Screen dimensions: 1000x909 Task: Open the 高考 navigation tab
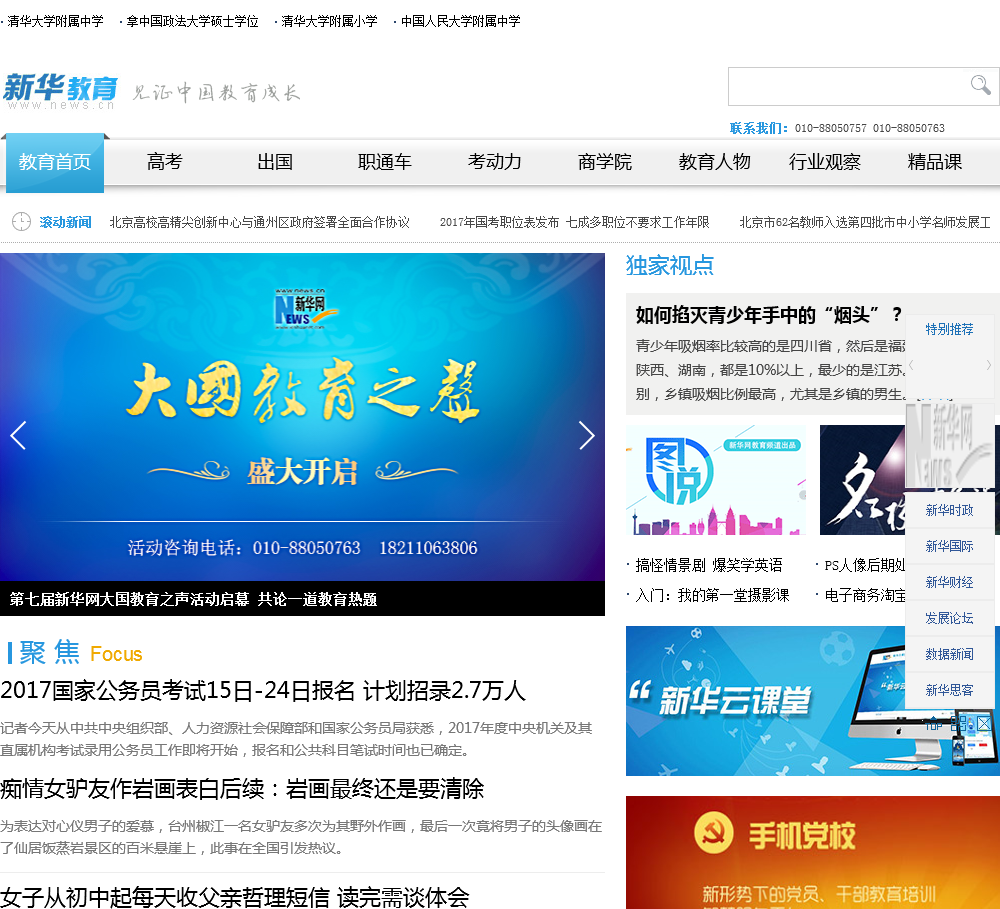coord(165,162)
